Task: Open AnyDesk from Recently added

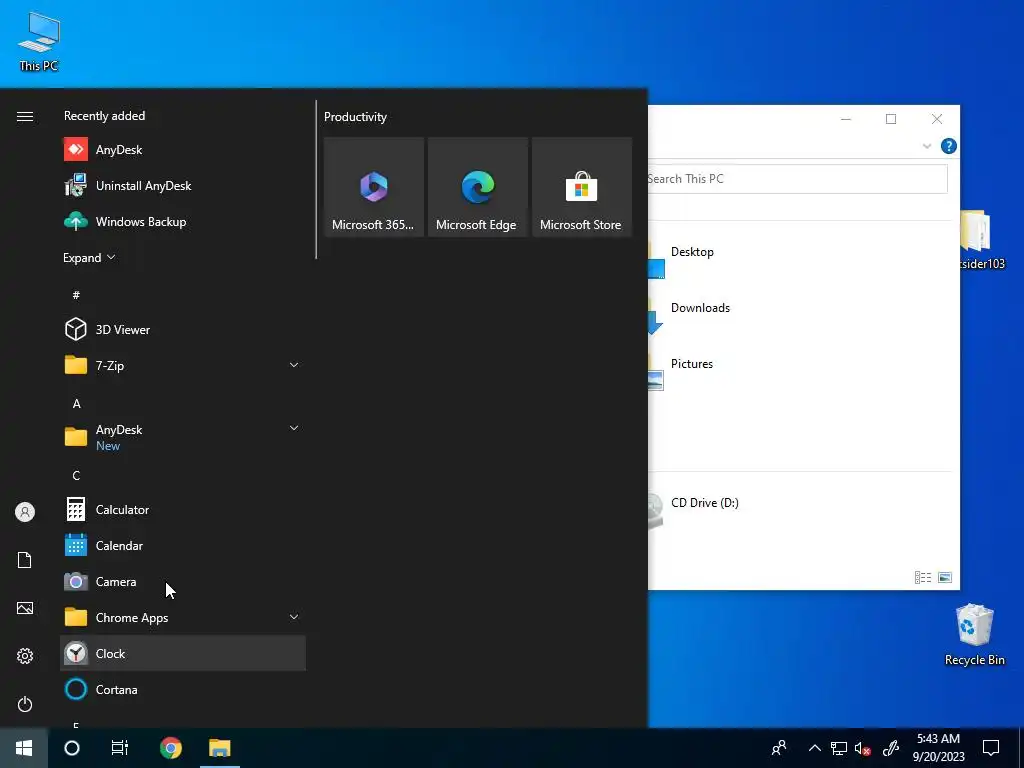Action: tap(183, 150)
